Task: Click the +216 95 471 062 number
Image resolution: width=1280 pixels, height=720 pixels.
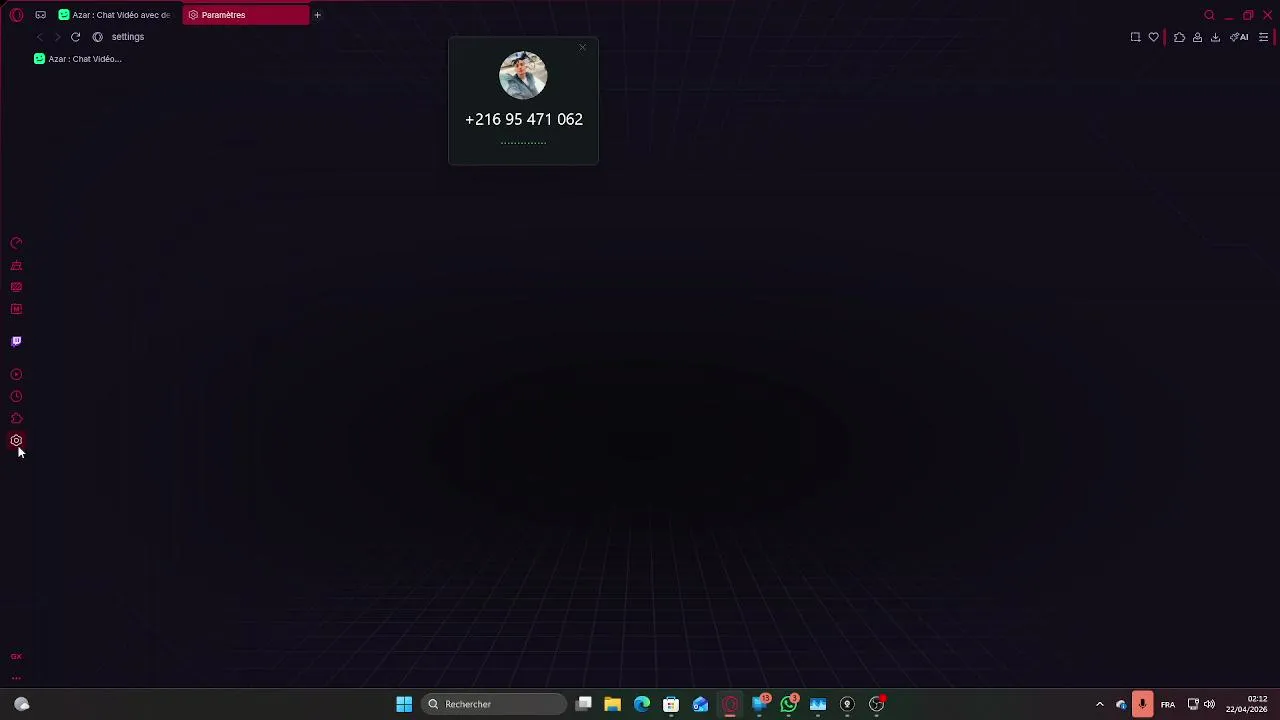Action: click(x=524, y=119)
